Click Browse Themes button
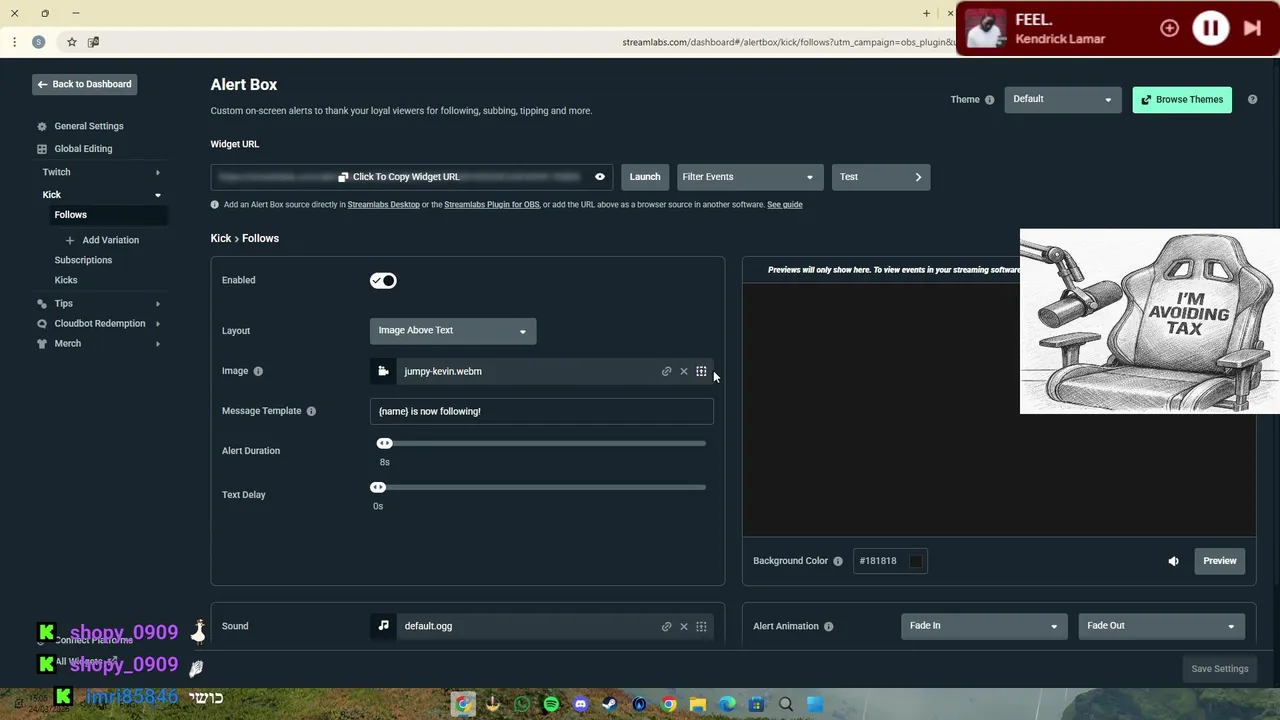Screen dimensions: 1280x720 pos(1182,100)
